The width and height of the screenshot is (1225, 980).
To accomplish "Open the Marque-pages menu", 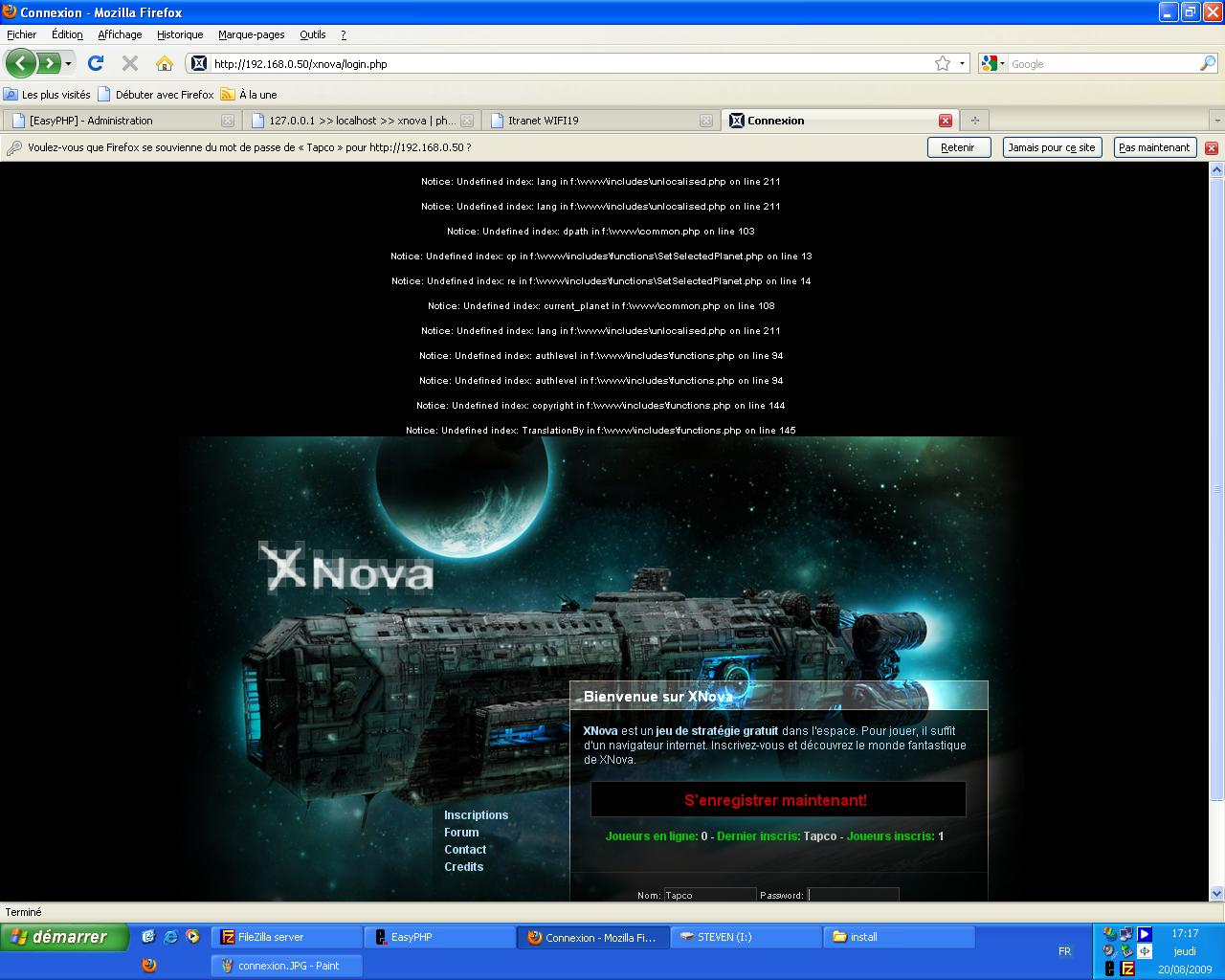I will pos(251,34).
